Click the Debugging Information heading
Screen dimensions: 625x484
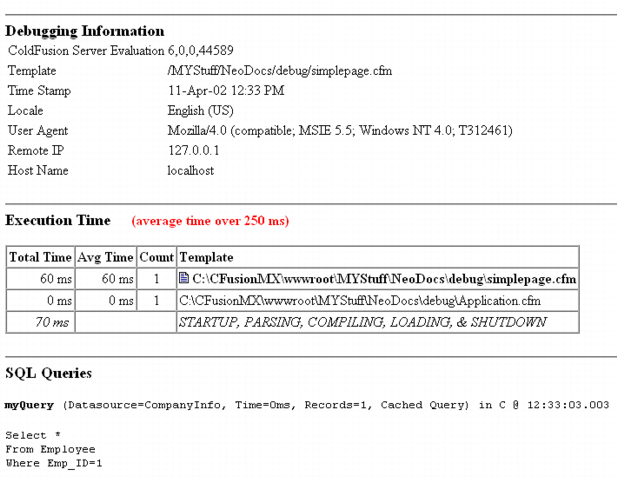pyautogui.click(x=85, y=31)
